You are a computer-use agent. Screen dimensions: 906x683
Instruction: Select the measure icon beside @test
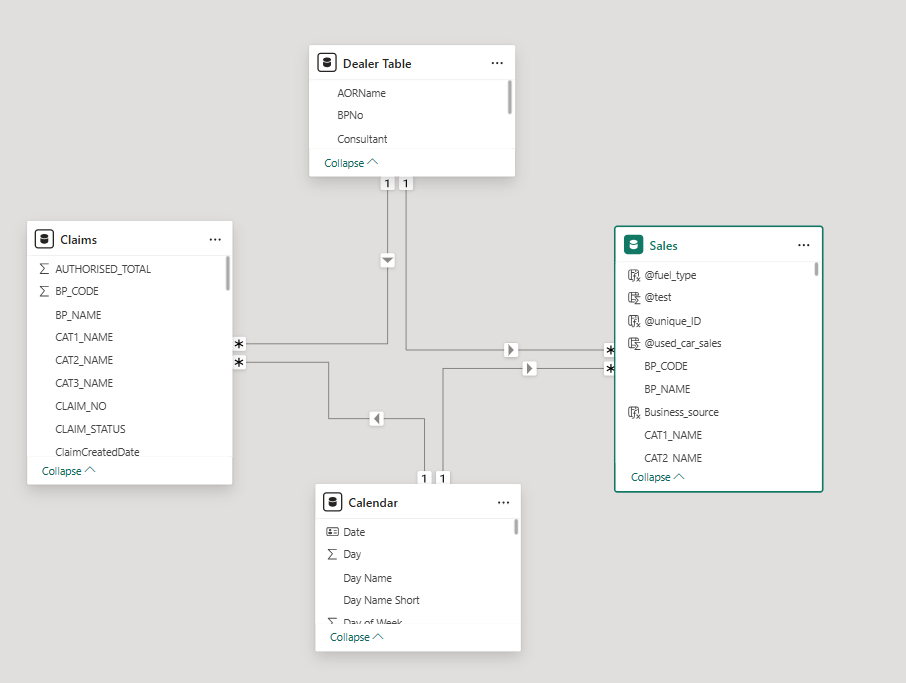pos(634,297)
